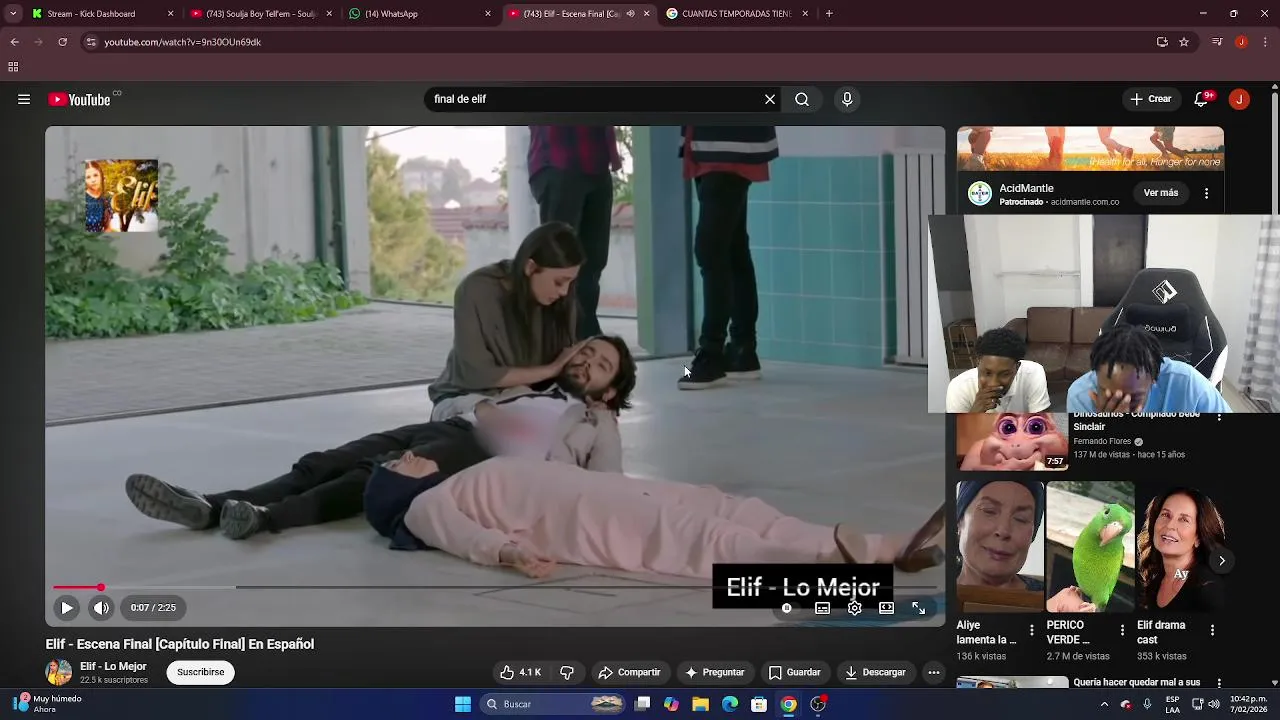Mute the video volume
Image resolution: width=1280 pixels, height=720 pixels.
click(x=101, y=607)
